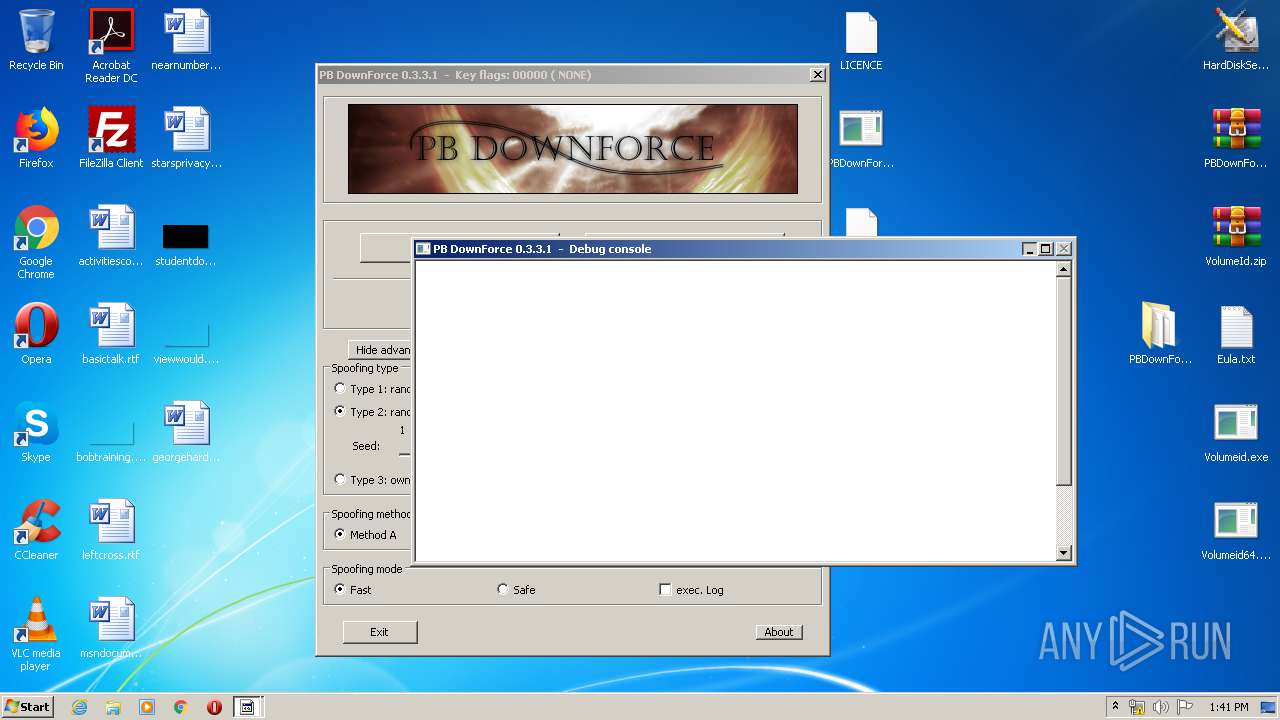The image size is (1280, 720).
Task: Open Acrobat Reader DC shortcut
Action: [x=111, y=46]
